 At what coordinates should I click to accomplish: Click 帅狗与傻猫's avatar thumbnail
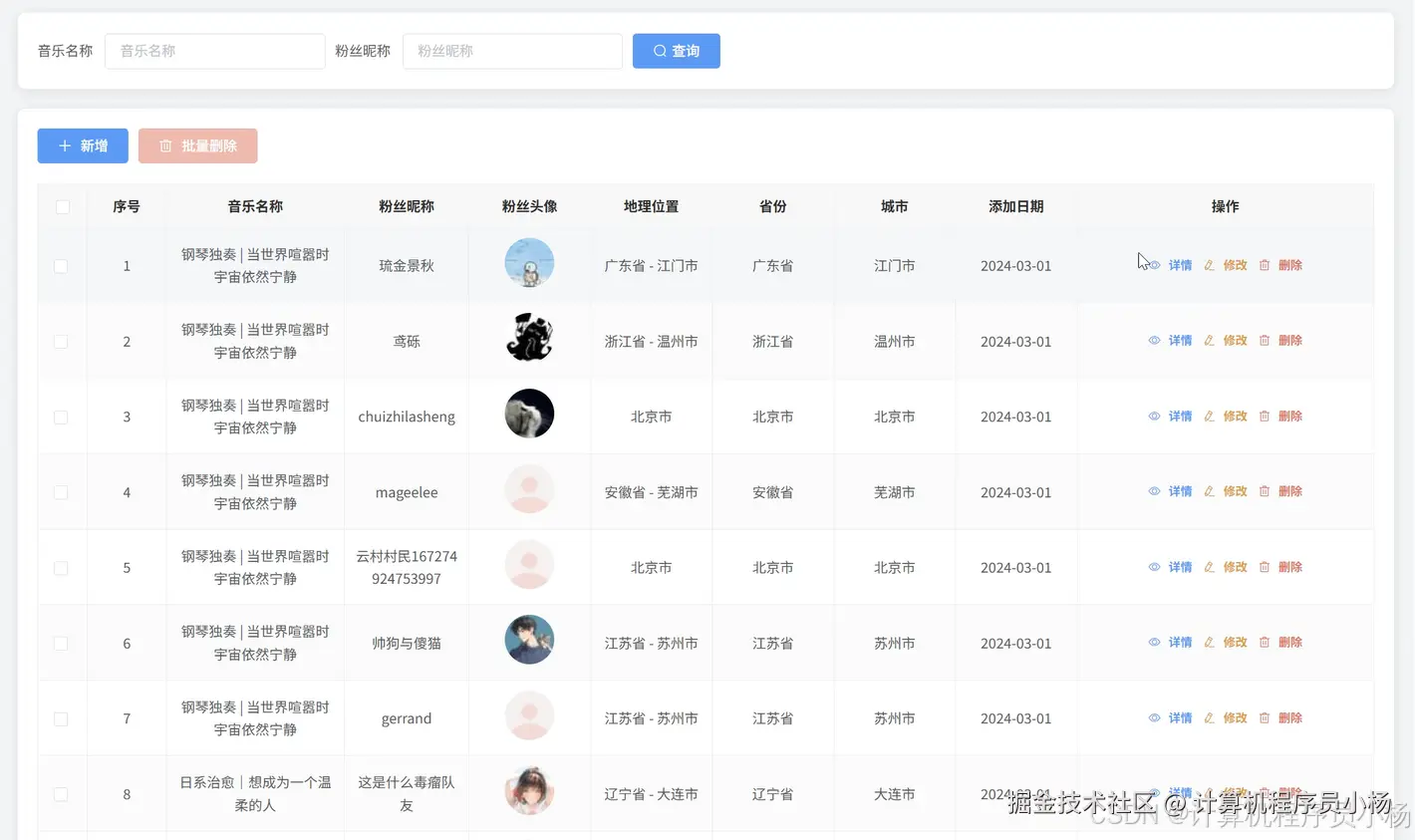529,640
